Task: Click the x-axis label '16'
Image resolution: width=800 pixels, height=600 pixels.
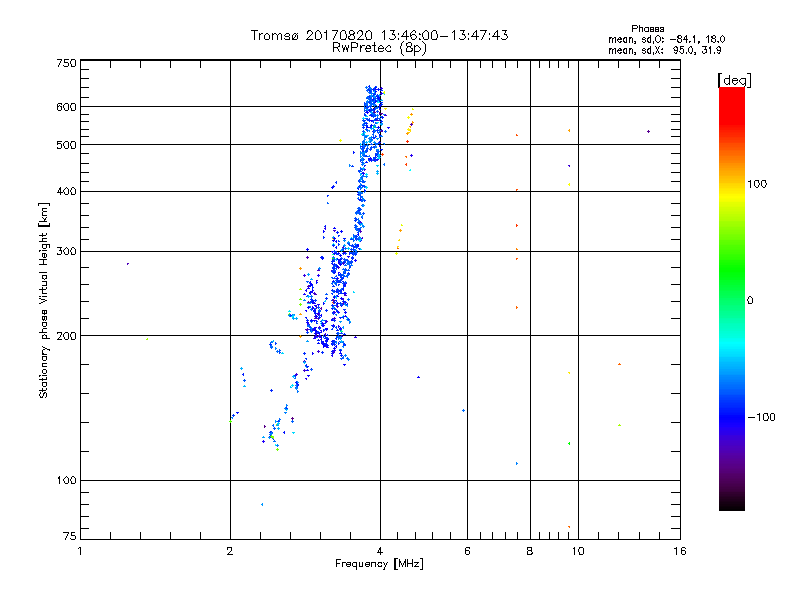Action: tap(680, 551)
